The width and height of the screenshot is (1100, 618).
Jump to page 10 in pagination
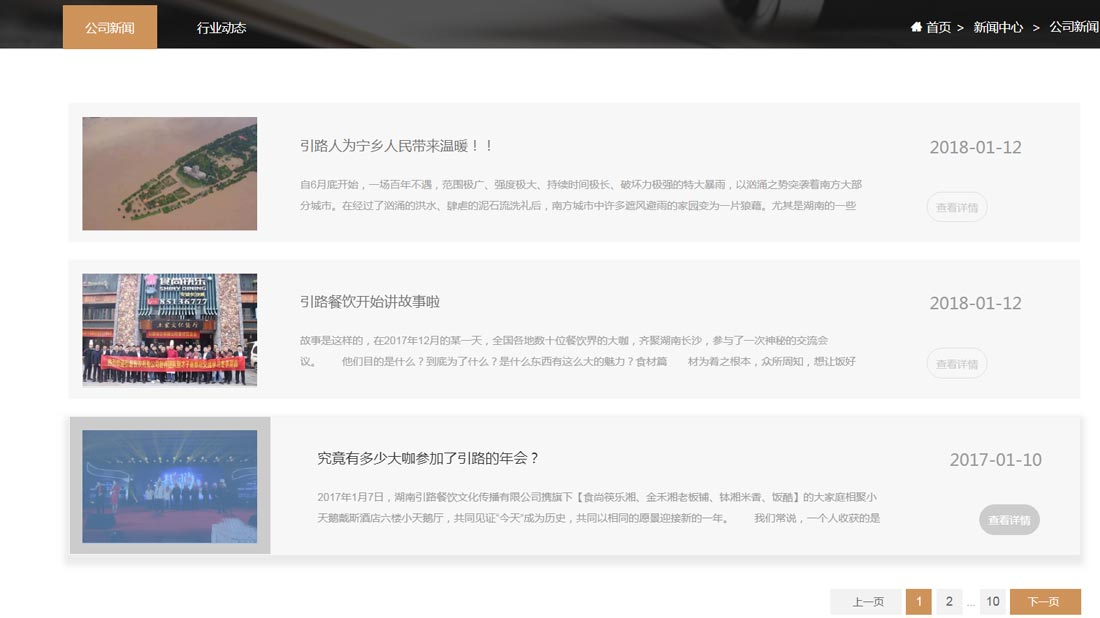[x=992, y=602]
